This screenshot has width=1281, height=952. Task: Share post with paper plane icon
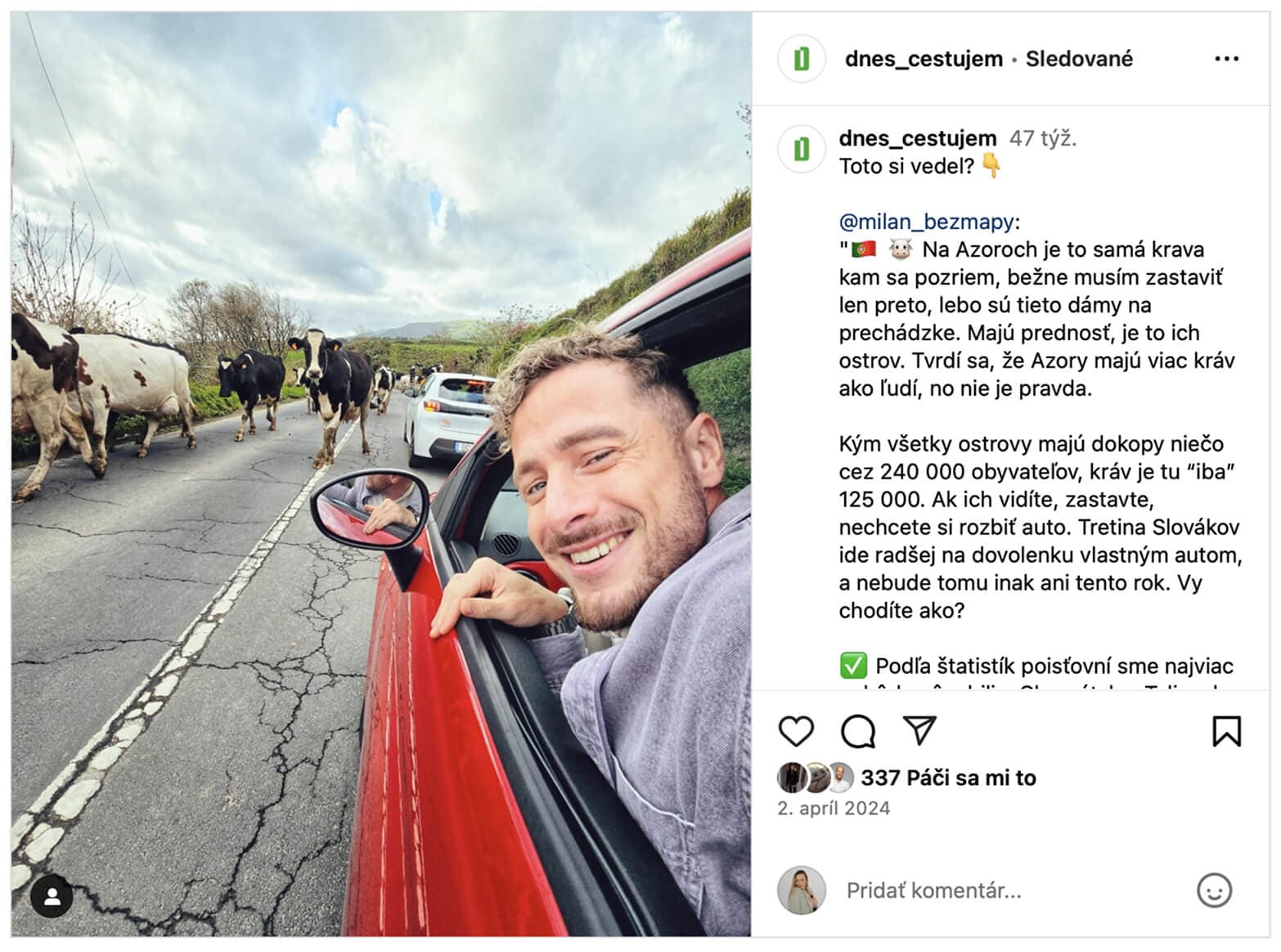919,730
